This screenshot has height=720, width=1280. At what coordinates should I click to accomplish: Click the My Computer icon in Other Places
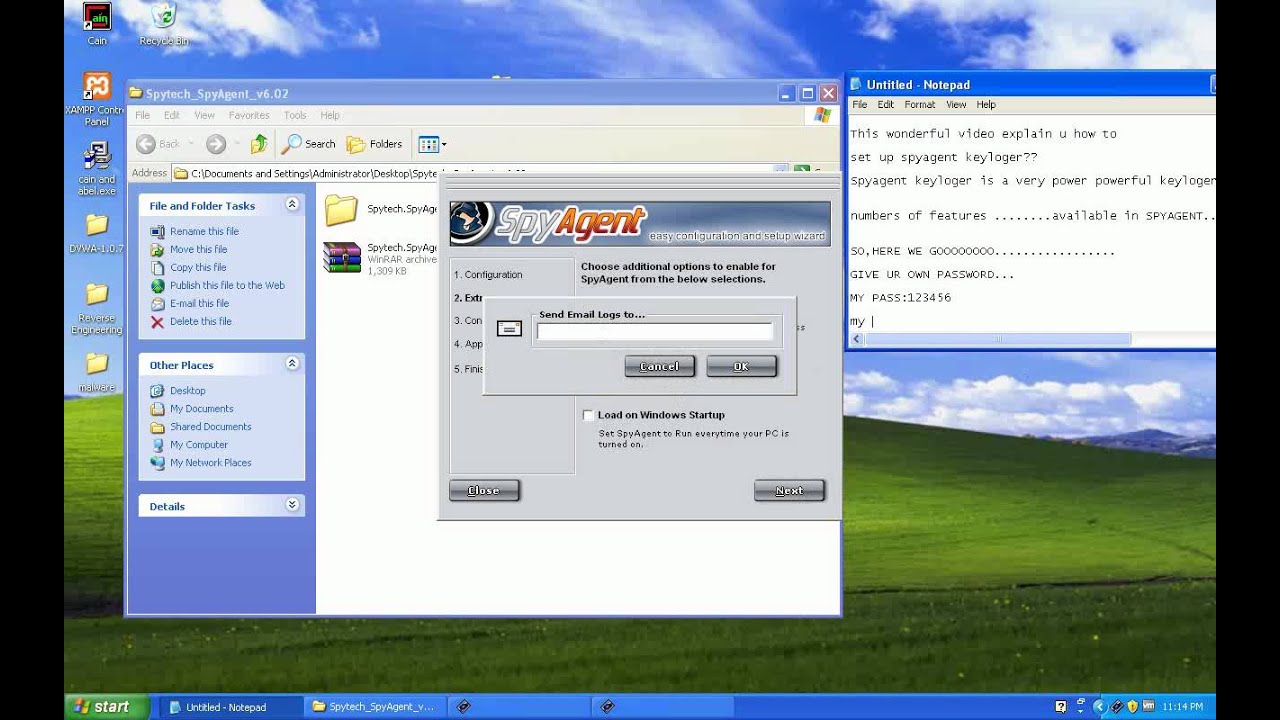click(x=157, y=445)
